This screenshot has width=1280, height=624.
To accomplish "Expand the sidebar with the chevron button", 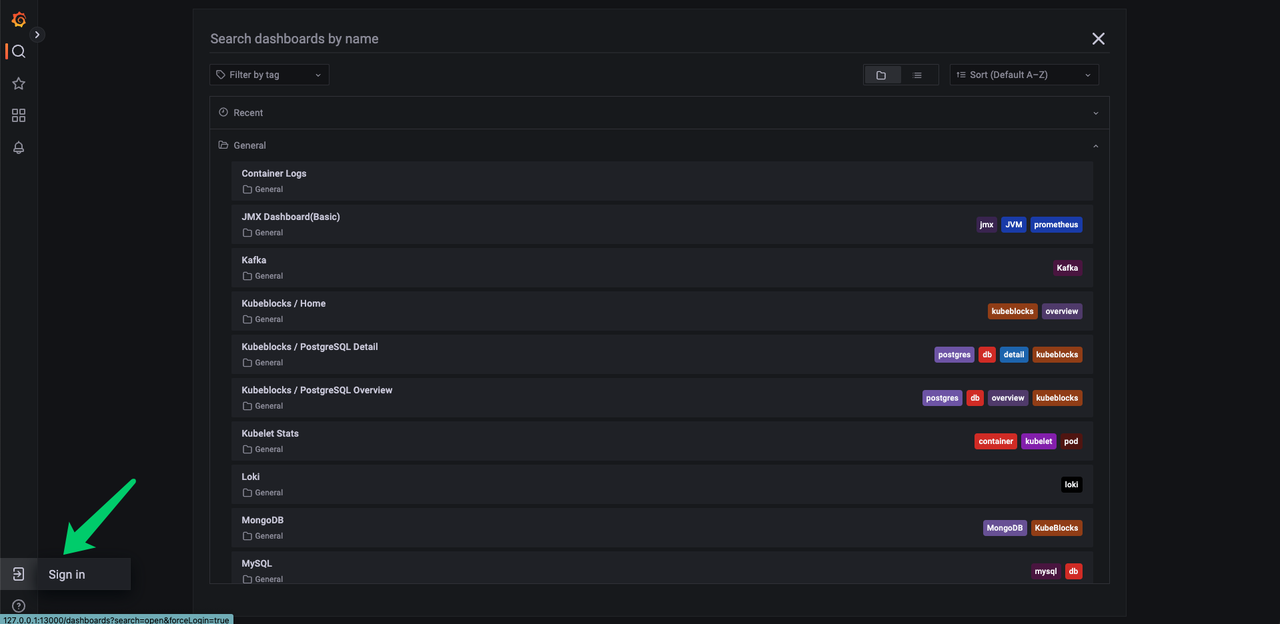I will coord(38,35).
